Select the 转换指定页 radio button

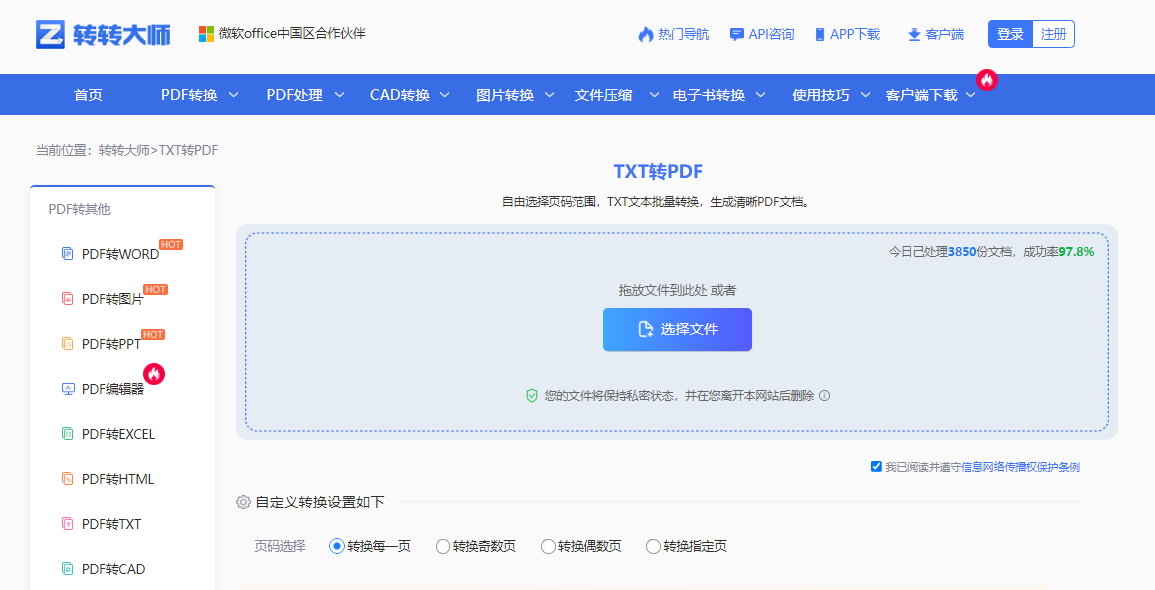pos(653,547)
